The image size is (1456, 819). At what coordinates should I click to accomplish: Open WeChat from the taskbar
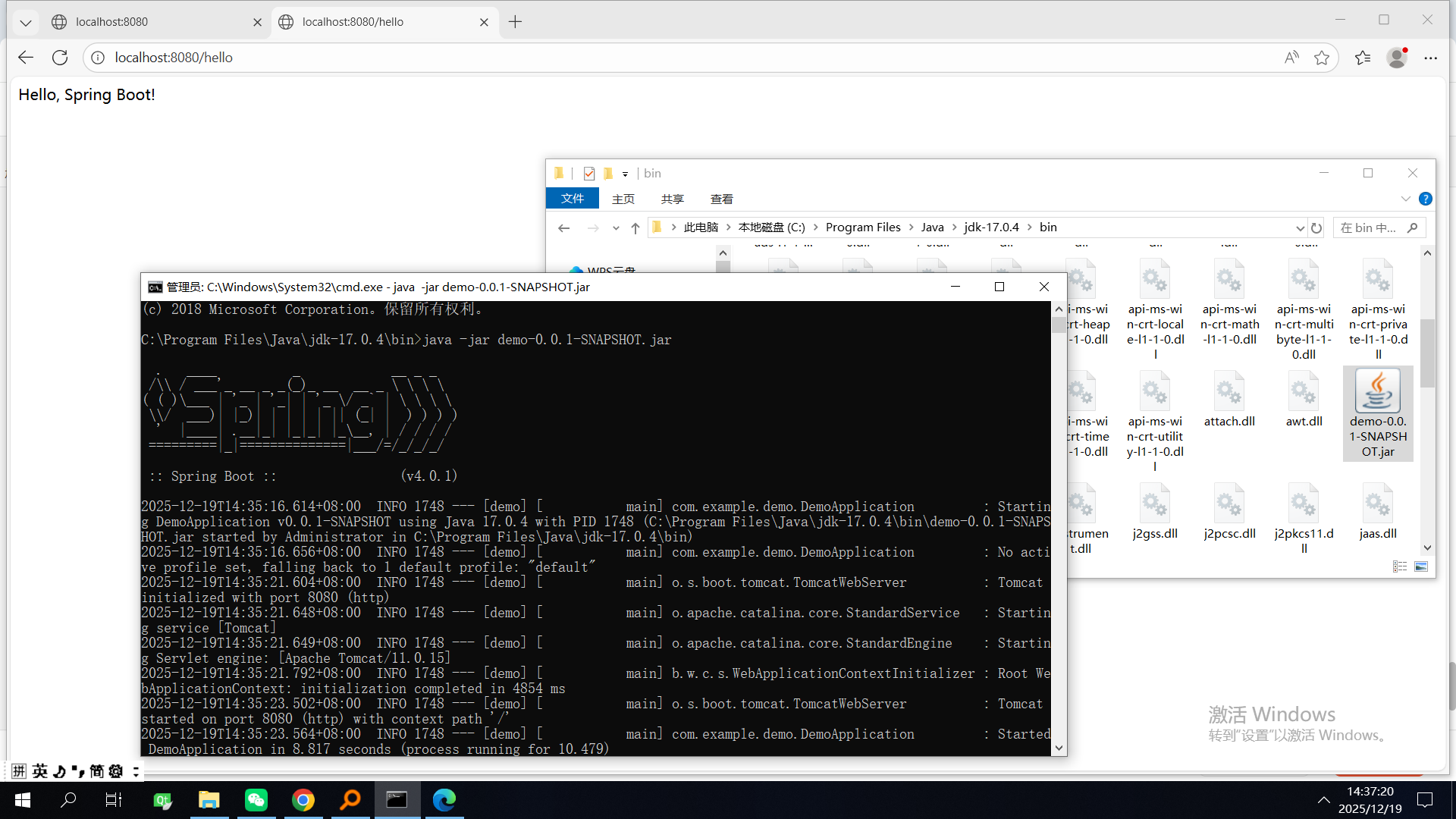256,800
